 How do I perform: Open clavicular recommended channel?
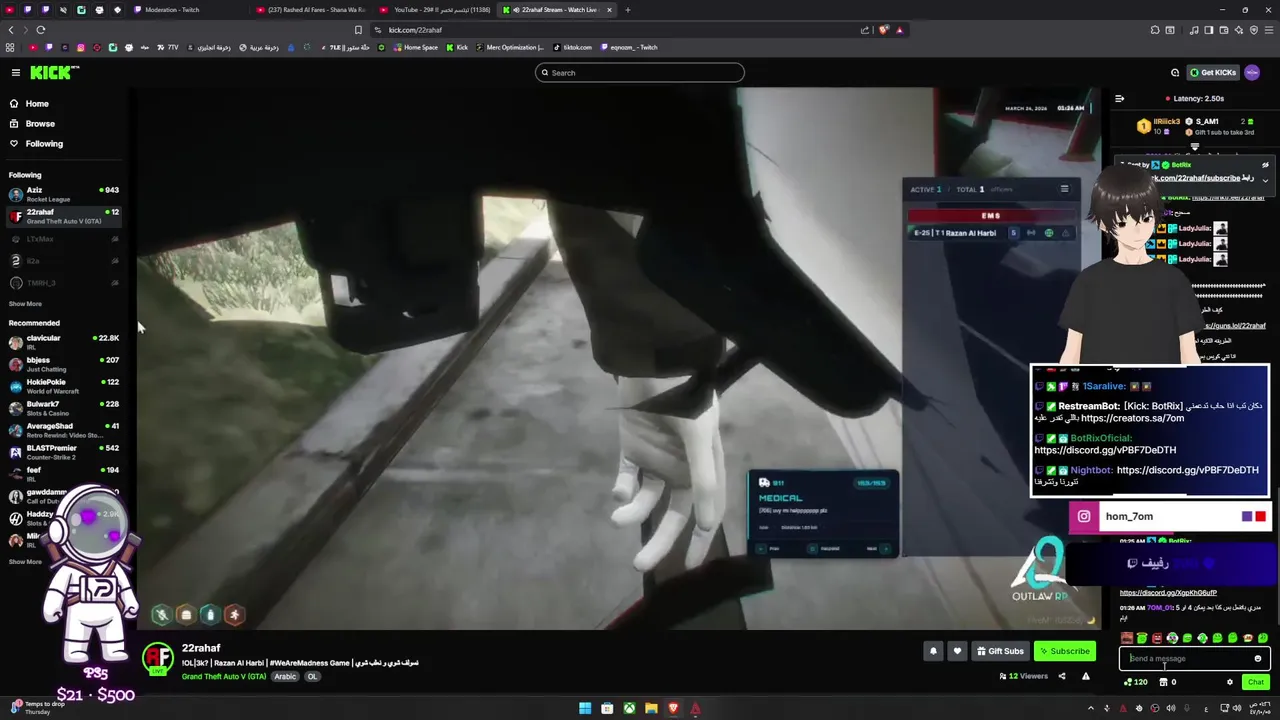coord(64,342)
